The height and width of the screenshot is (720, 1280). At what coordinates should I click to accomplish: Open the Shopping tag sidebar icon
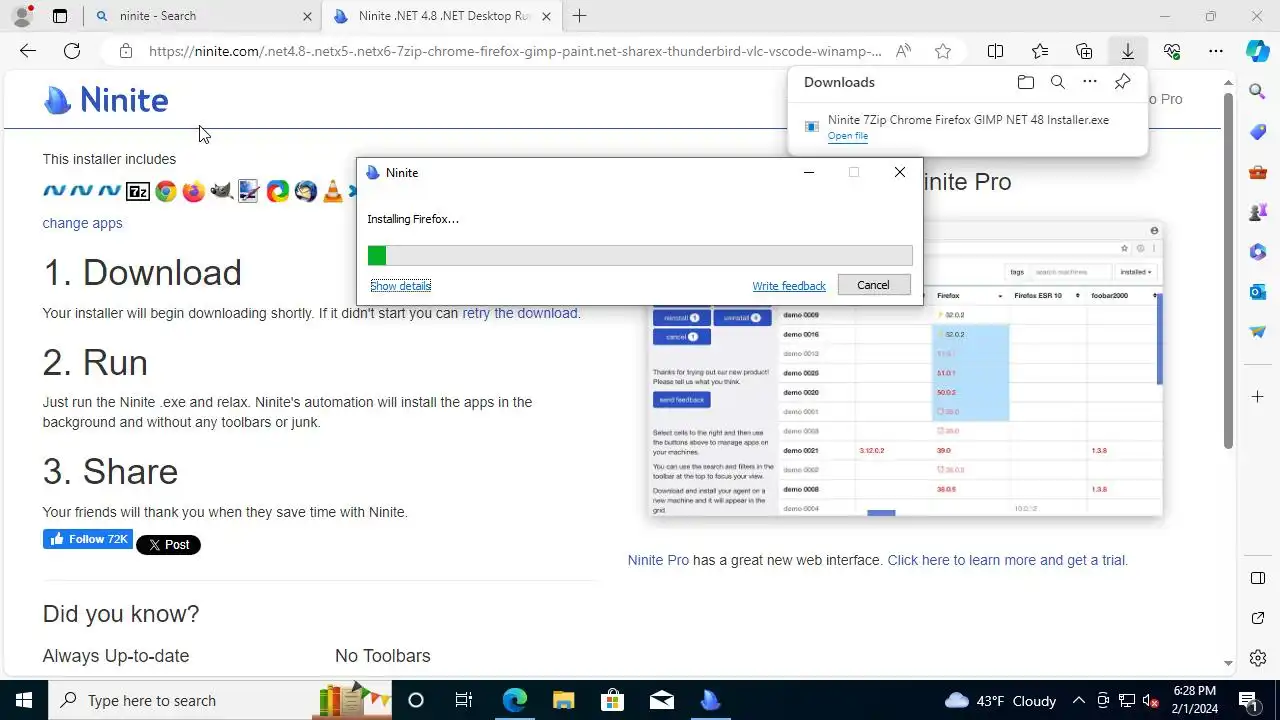(1258, 132)
